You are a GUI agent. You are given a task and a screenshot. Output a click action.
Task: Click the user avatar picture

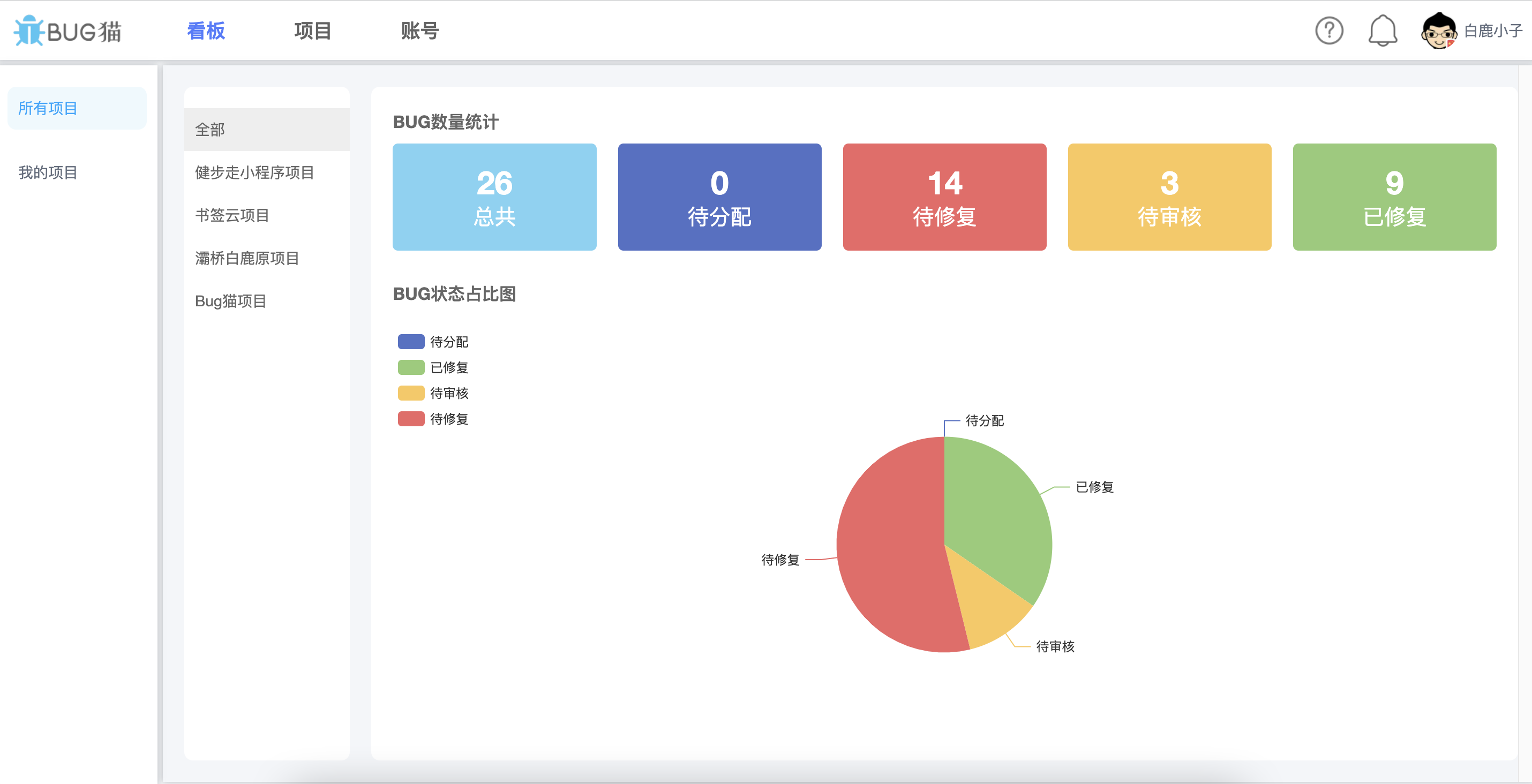point(1438,31)
